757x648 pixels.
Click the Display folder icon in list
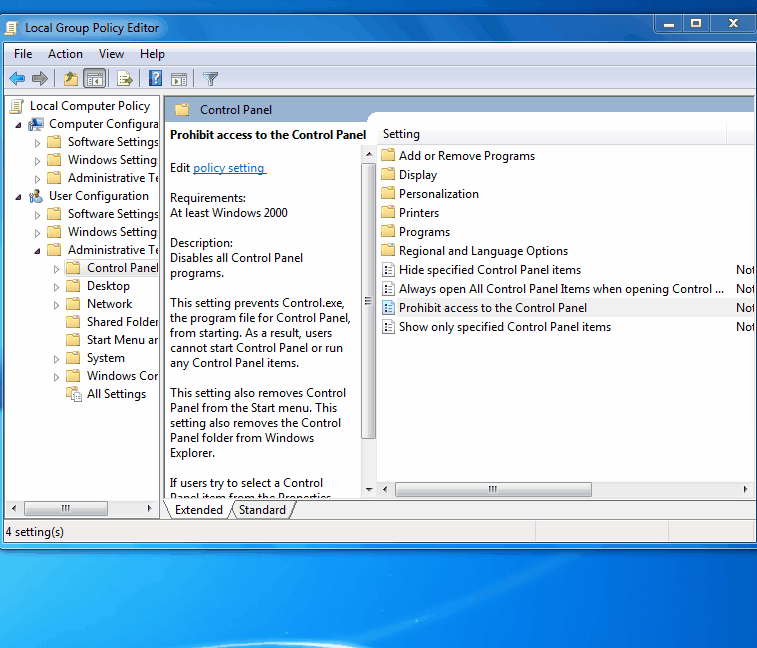click(388, 174)
